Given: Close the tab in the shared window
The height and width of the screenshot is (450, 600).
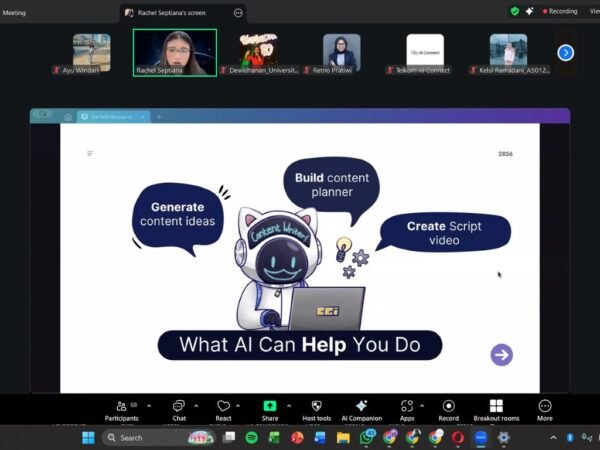Looking at the screenshot, I should [x=143, y=117].
